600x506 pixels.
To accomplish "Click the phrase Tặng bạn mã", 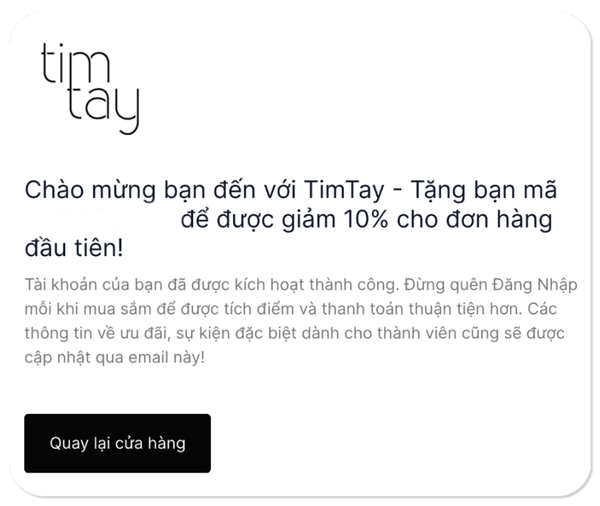I will pos(483,189).
